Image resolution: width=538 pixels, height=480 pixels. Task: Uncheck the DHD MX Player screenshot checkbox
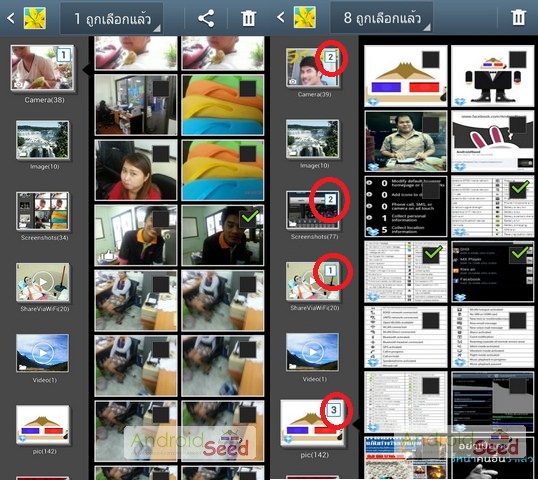pos(519,254)
